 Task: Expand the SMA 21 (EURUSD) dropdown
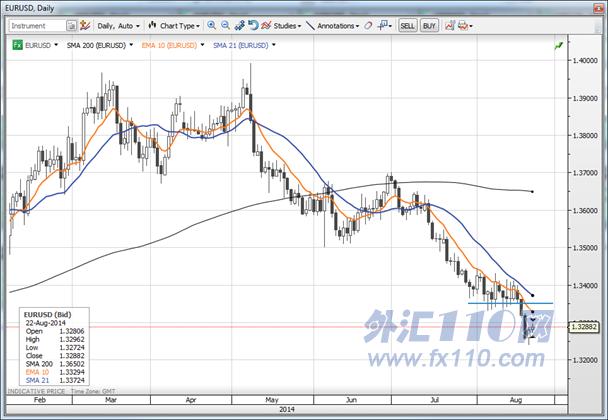click(273, 45)
